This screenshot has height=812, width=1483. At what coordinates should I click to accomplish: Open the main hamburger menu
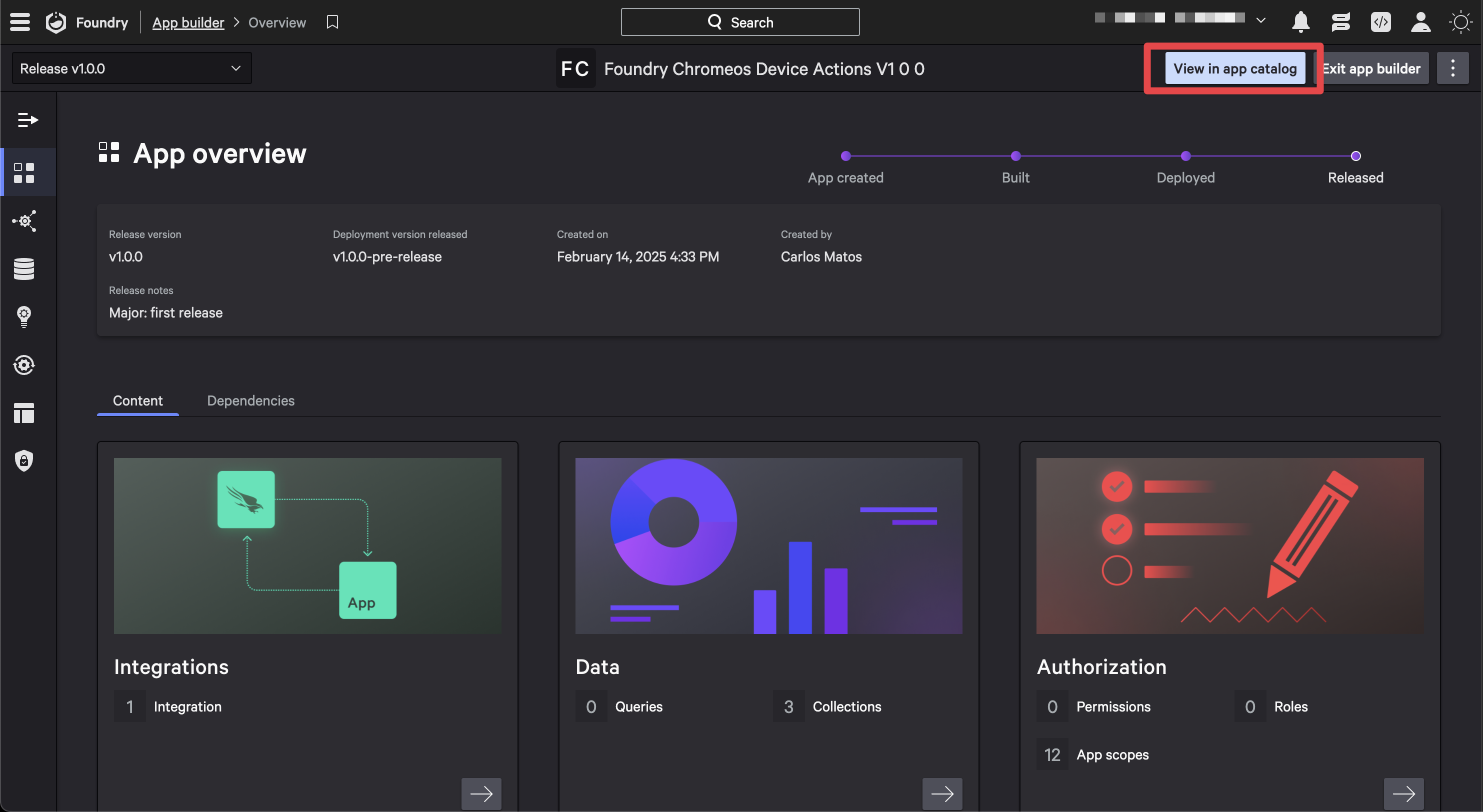point(20,22)
